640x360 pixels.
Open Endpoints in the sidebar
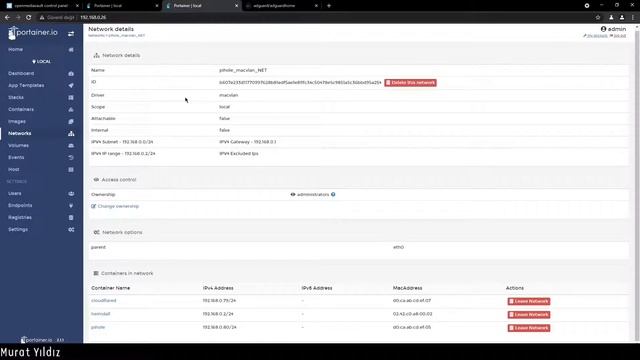pyautogui.click(x=20, y=205)
